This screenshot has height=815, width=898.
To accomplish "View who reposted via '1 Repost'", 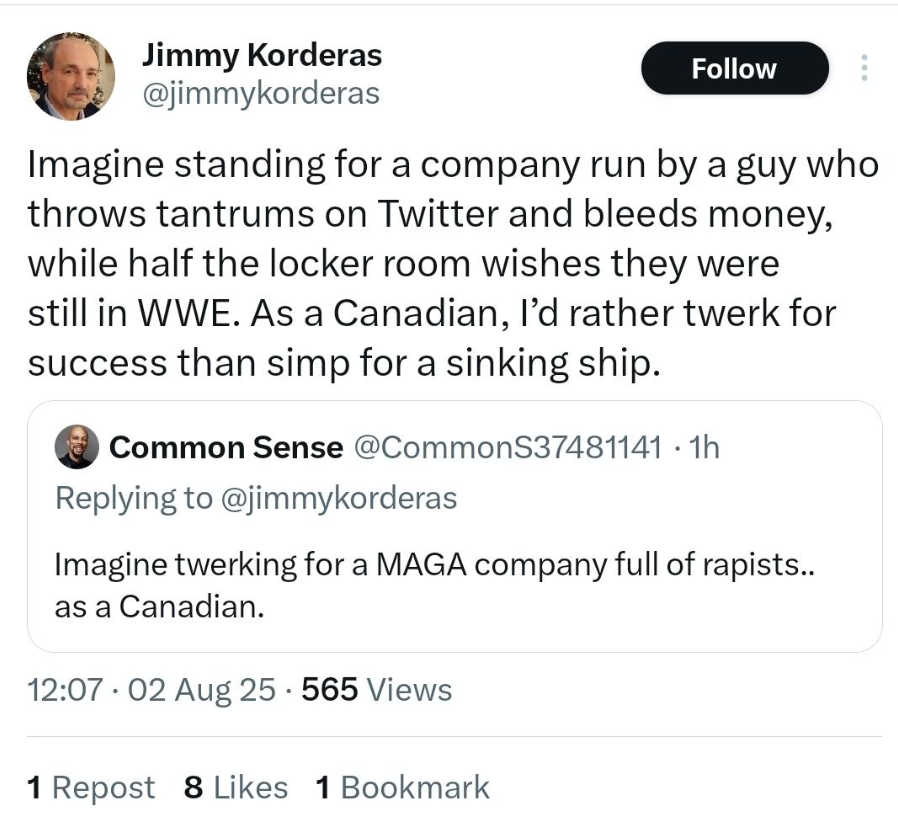I will tap(88, 787).
